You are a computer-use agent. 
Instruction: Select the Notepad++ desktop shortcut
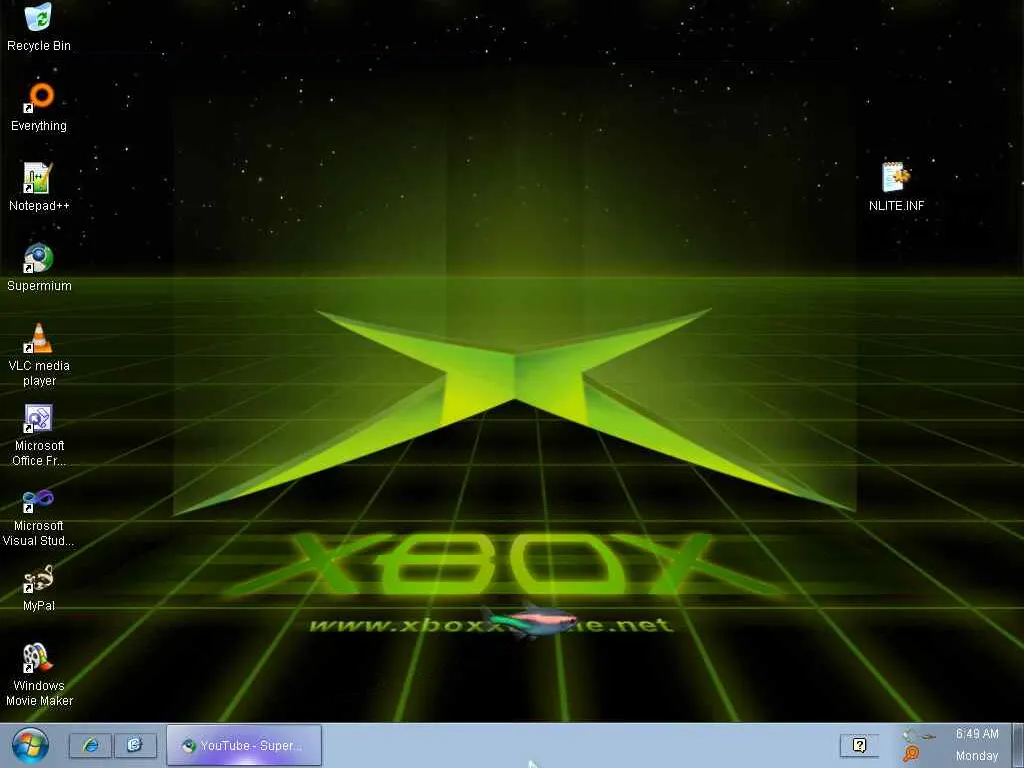(x=39, y=187)
